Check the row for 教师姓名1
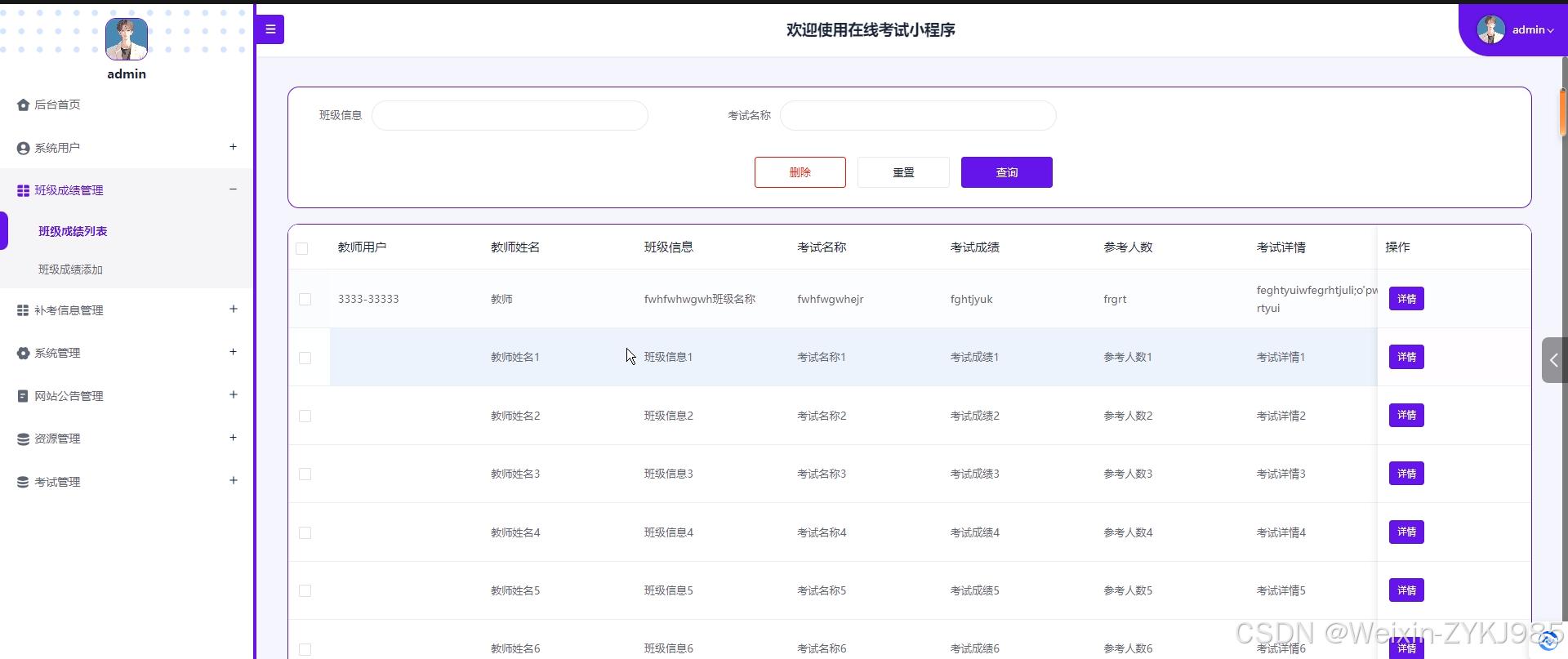1568x659 pixels. click(x=305, y=358)
